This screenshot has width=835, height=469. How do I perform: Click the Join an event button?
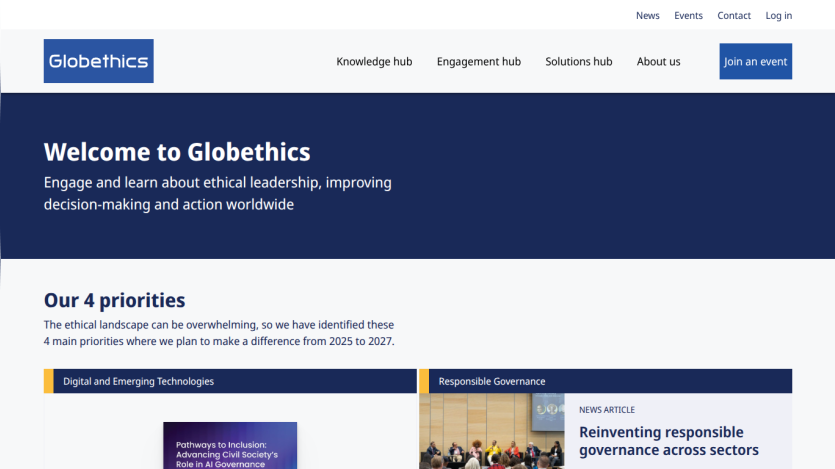pos(756,61)
